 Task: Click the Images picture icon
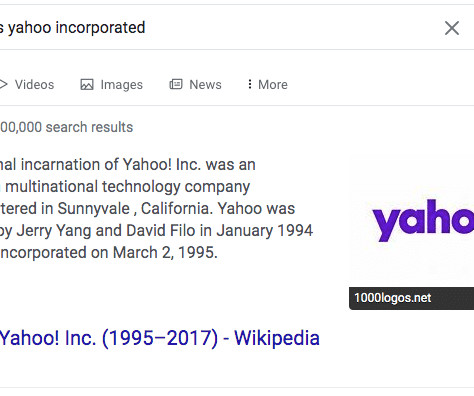point(87,84)
